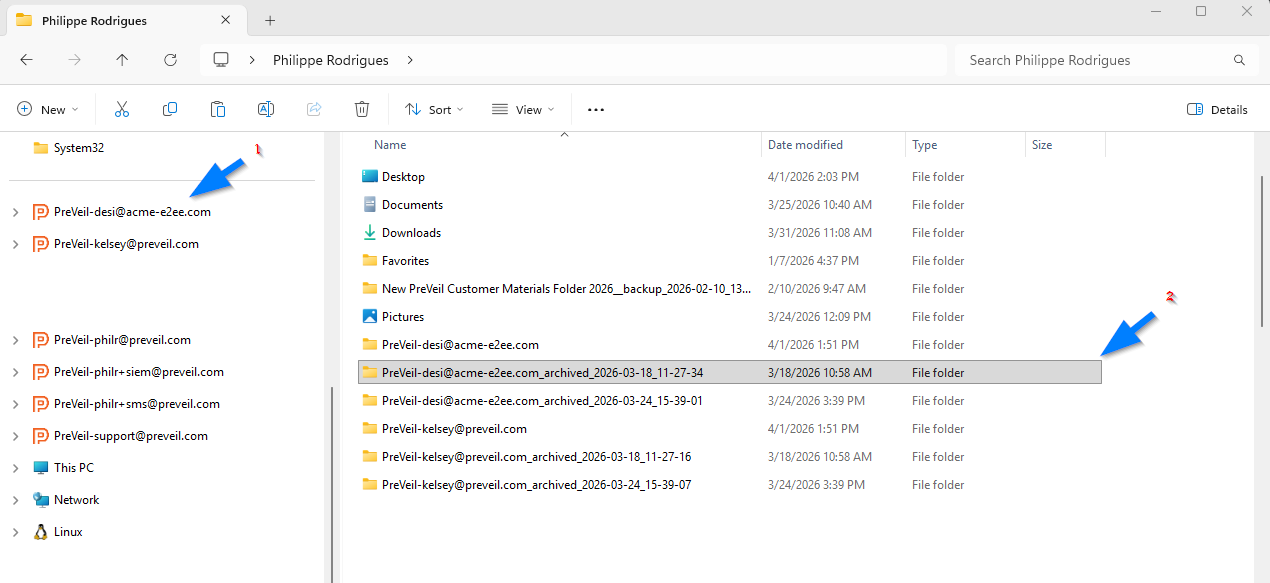The height and width of the screenshot is (583, 1270).
Task: Open the See more ellipsis menu
Action: pyautogui.click(x=596, y=109)
